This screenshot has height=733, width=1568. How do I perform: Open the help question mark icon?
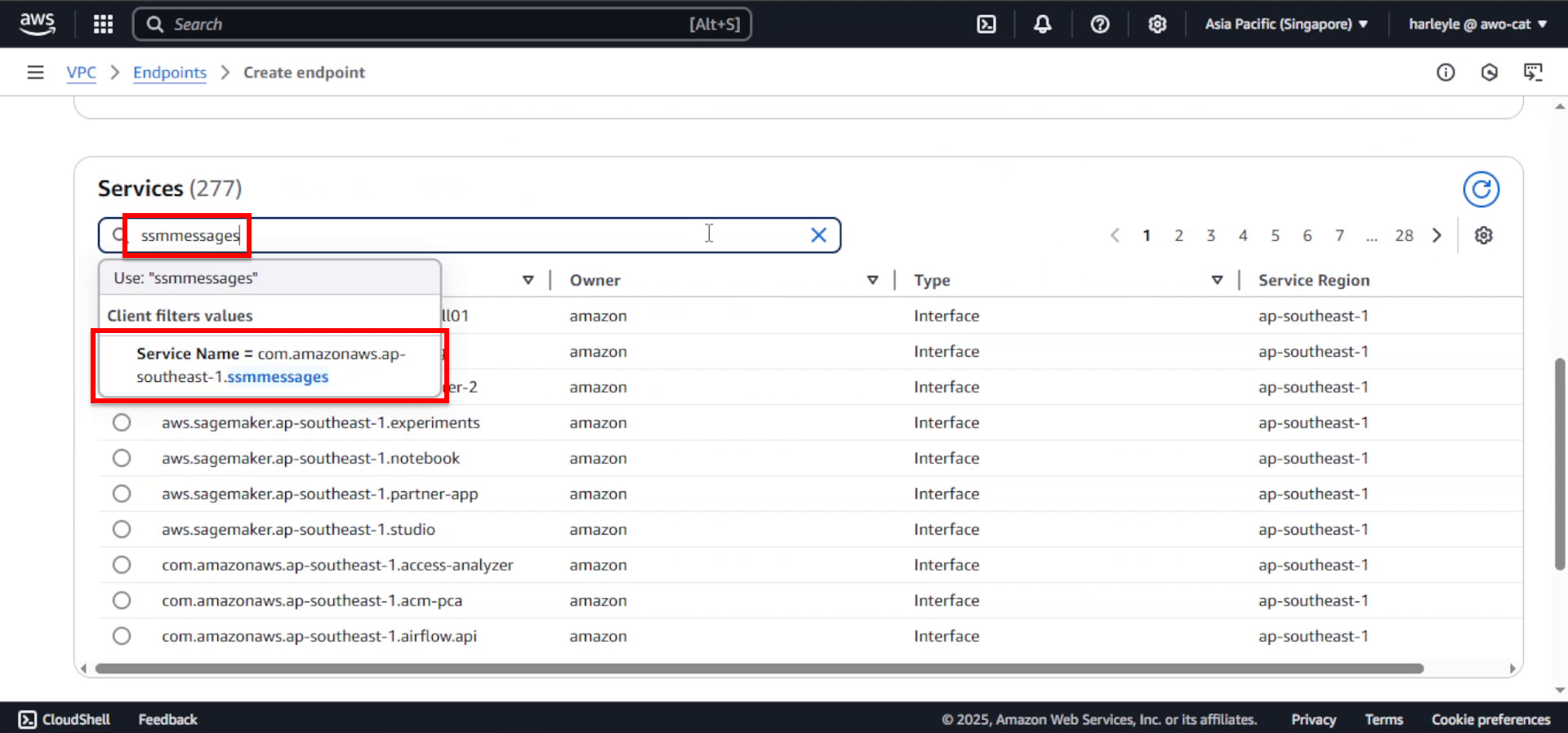1100,24
